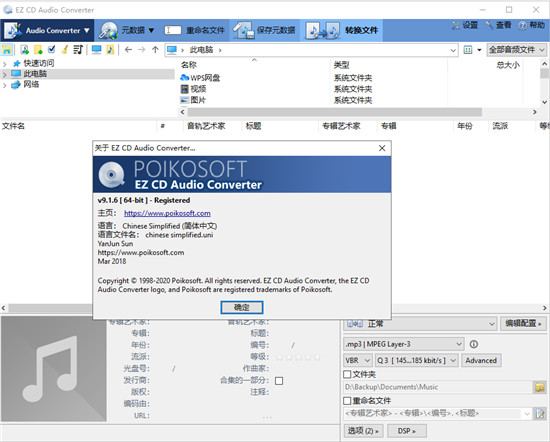Click the 总大小 column header

click(508, 65)
